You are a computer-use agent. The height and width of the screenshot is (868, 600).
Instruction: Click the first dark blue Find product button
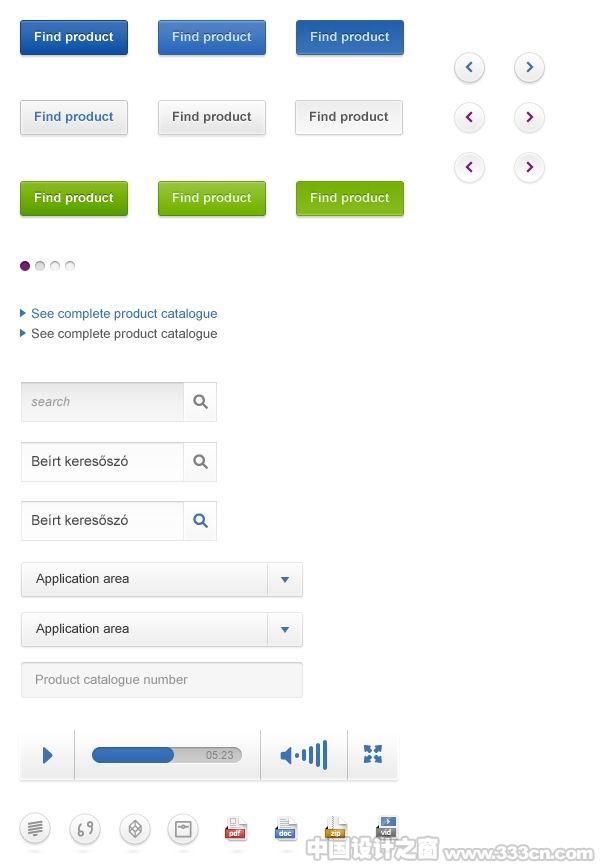coord(74,37)
